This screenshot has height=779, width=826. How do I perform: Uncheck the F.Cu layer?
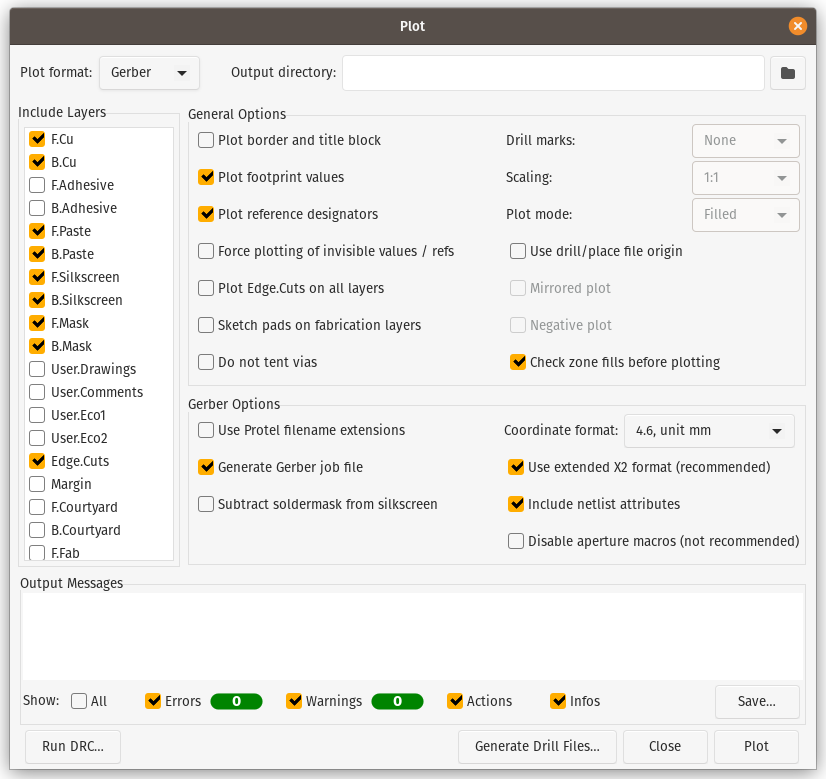click(37, 140)
